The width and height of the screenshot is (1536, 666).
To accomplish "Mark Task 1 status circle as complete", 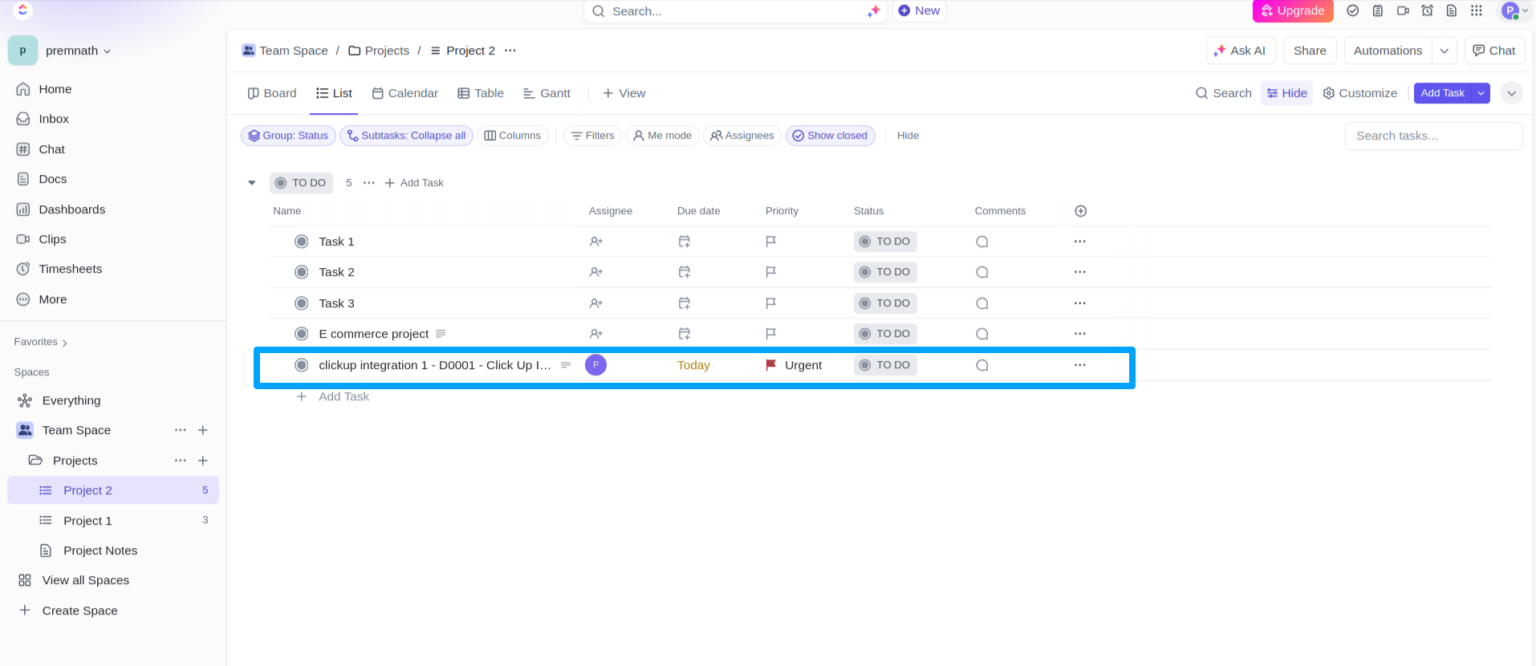I will click(301, 241).
